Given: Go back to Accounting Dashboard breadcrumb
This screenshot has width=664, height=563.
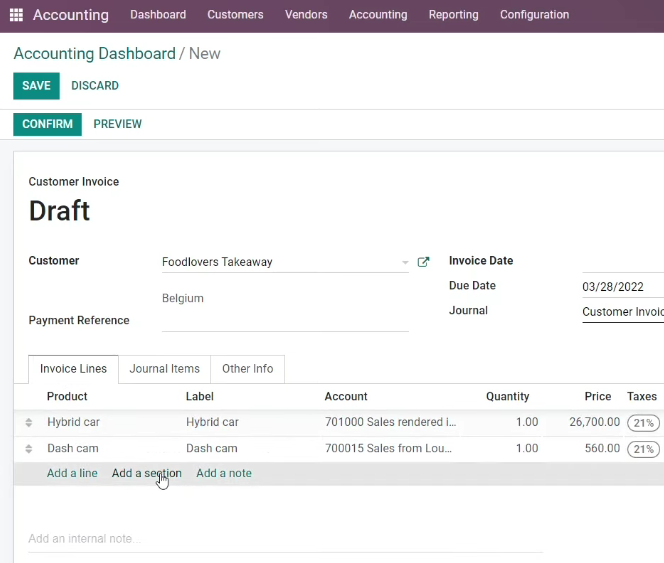Looking at the screenshot, I should point(94,54).
